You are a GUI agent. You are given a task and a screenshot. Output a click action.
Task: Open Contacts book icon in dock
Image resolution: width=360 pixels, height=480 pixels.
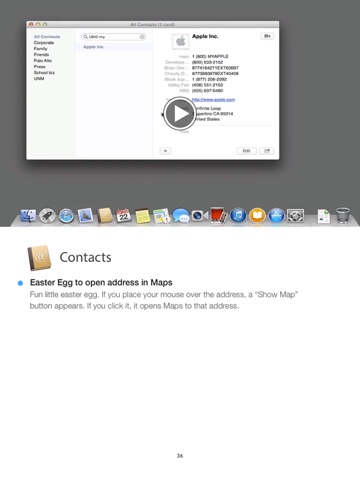[x=105, y=216]
